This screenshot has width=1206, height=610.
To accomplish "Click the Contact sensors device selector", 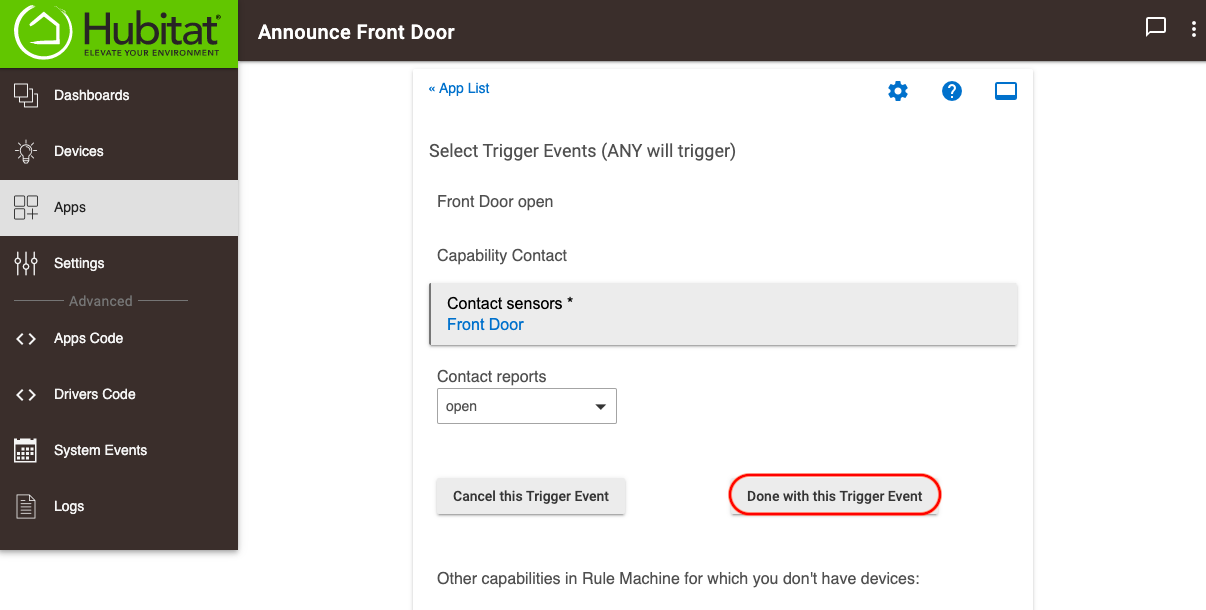I will tap(723, 314).
